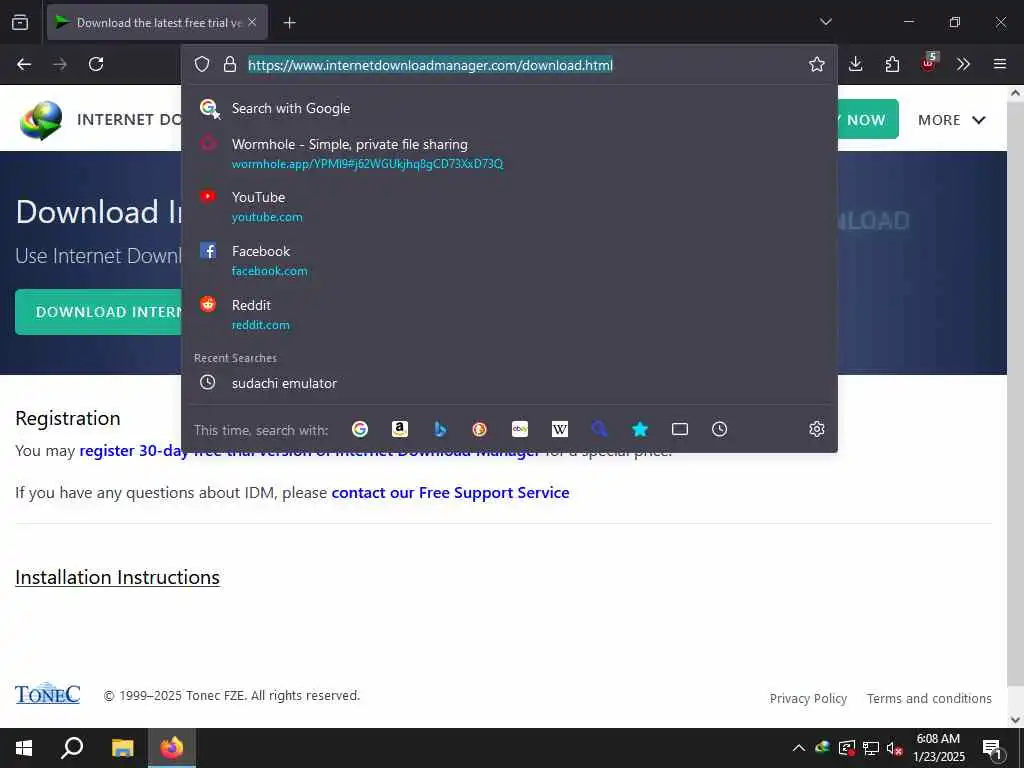
Task: Click the site security padlock icon
Action: click(x=229, y=64)
